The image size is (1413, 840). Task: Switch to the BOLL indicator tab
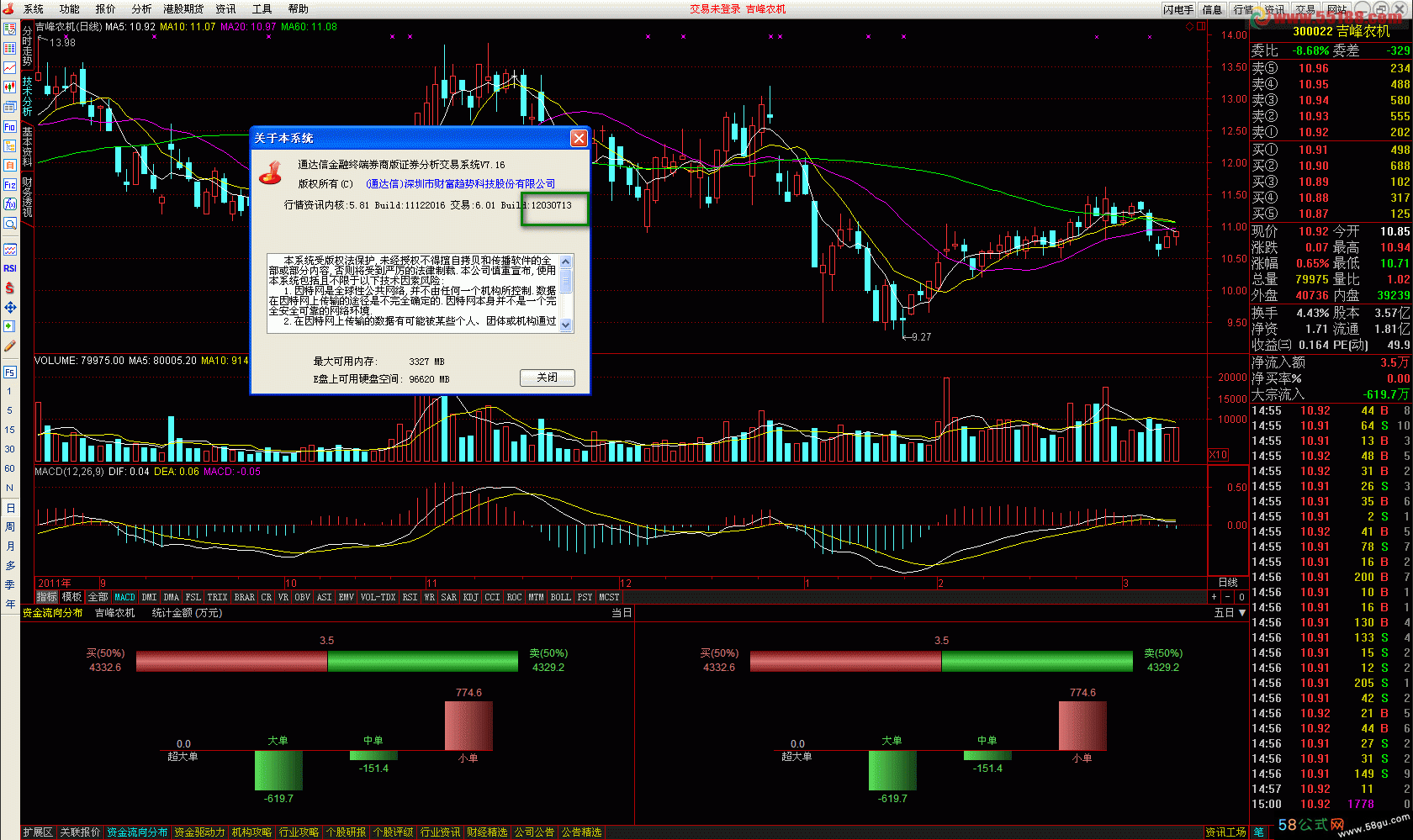(560, 597)
